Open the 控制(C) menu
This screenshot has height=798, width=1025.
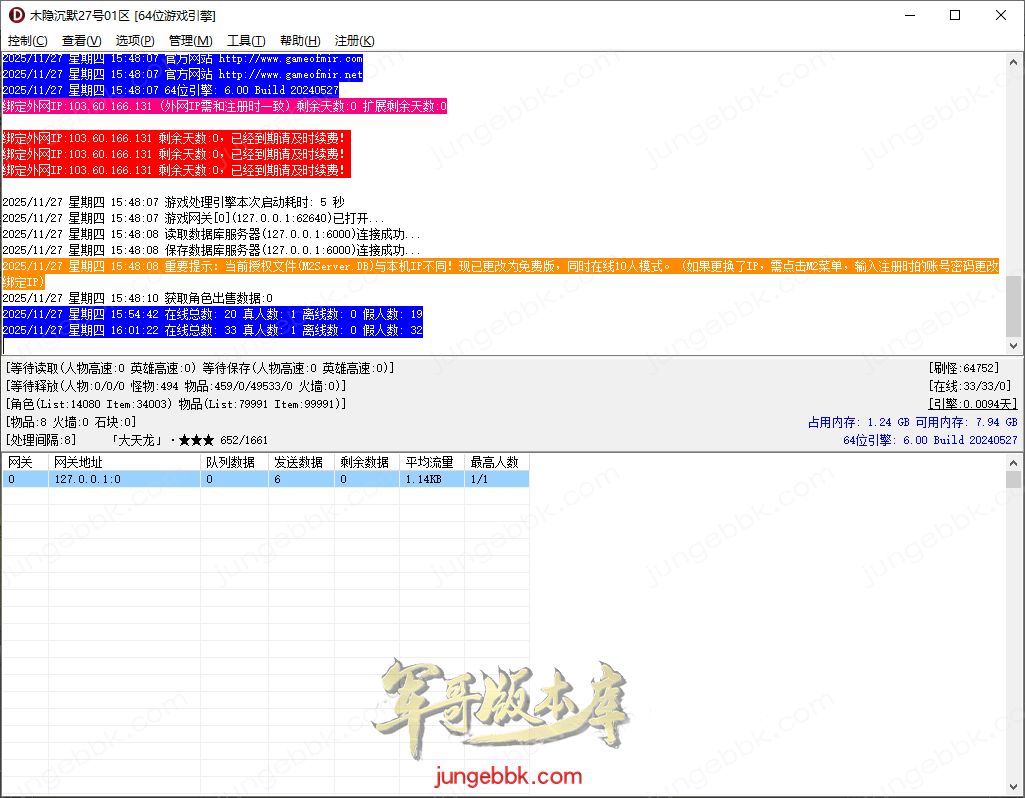[27, 41]
